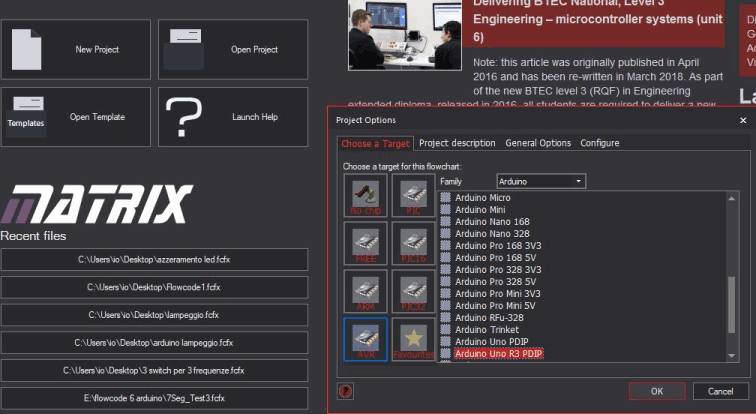
Task: Open the Configure tab
Action: click(600, 143)
